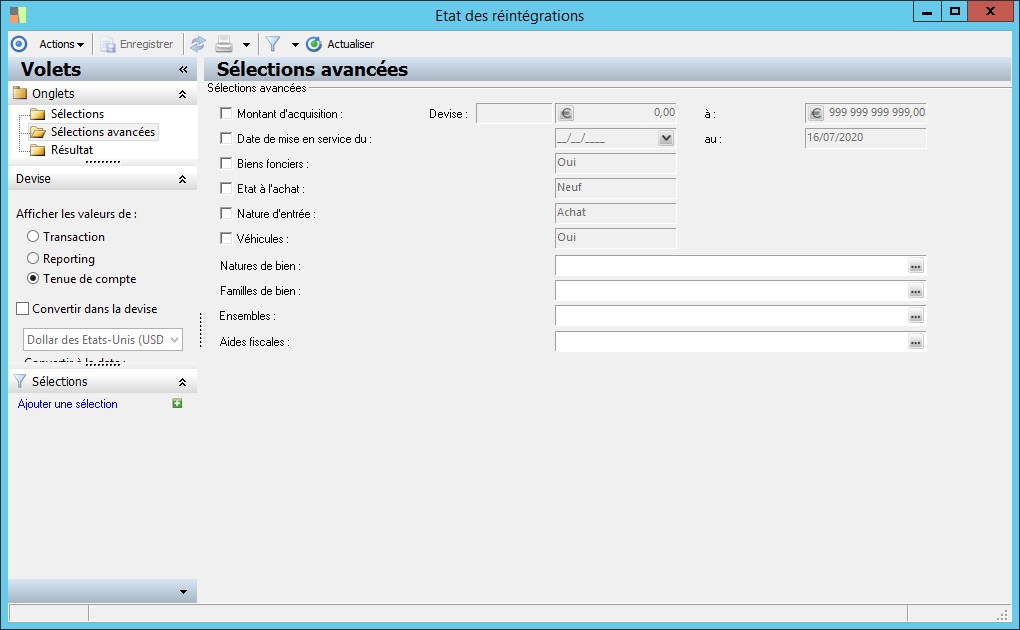Switch to the Sélections tab item

point(77,114)
